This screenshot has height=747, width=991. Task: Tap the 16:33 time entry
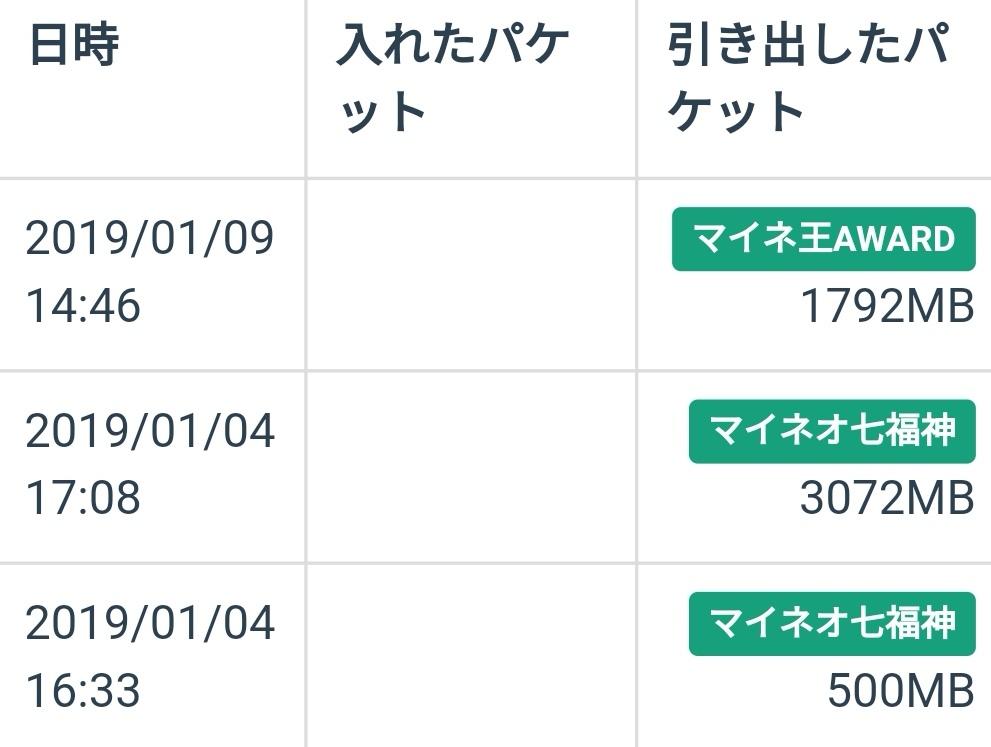pos(83,690)
